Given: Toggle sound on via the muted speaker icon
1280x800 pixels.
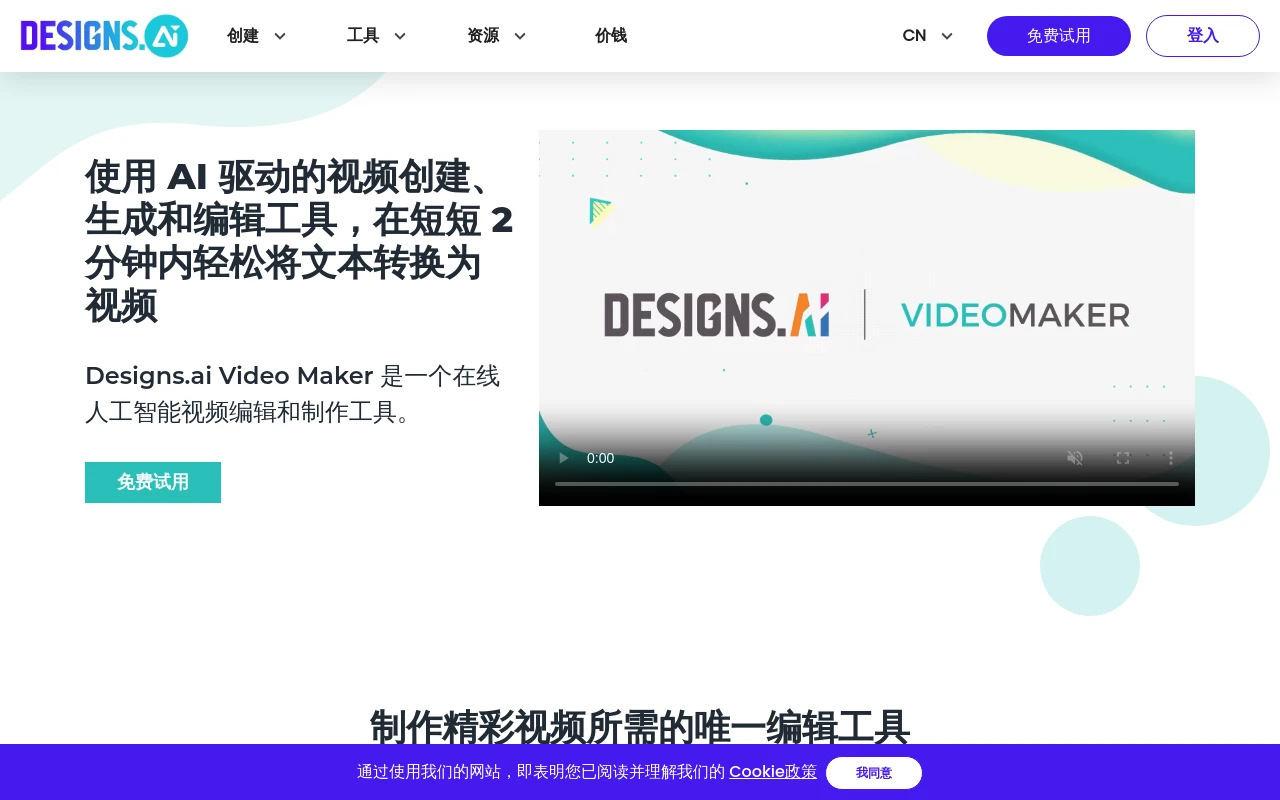Looking at the screenshot, I should (x=1074, y=458).
